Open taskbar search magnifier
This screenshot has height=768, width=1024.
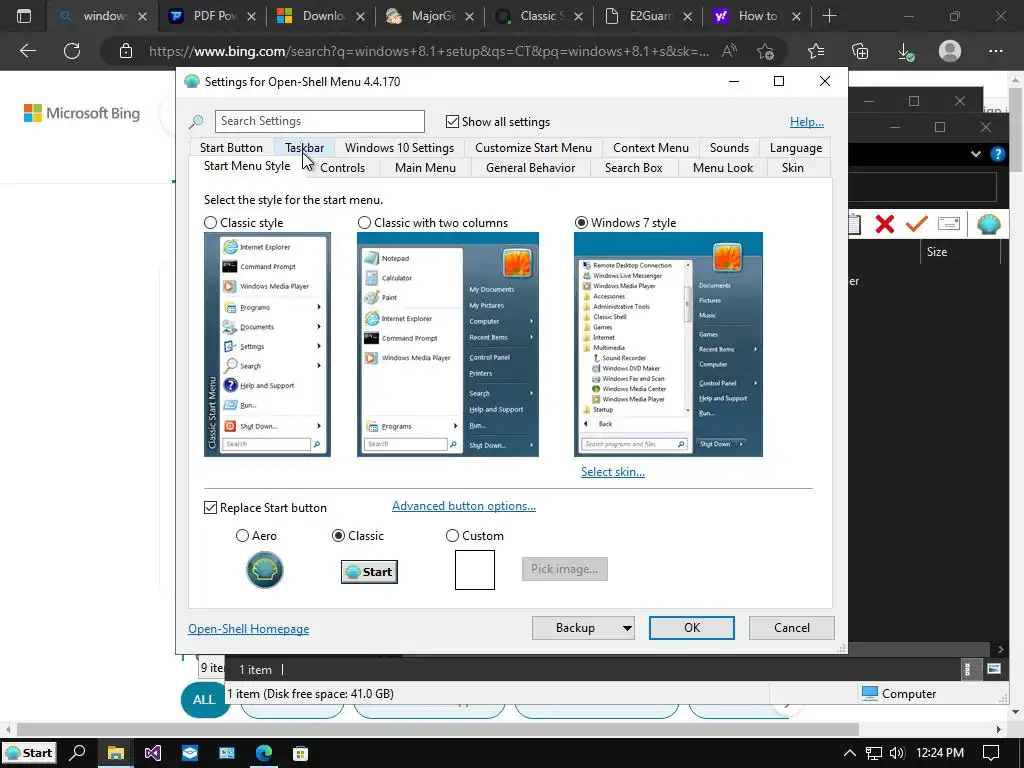tap(77, 753)
